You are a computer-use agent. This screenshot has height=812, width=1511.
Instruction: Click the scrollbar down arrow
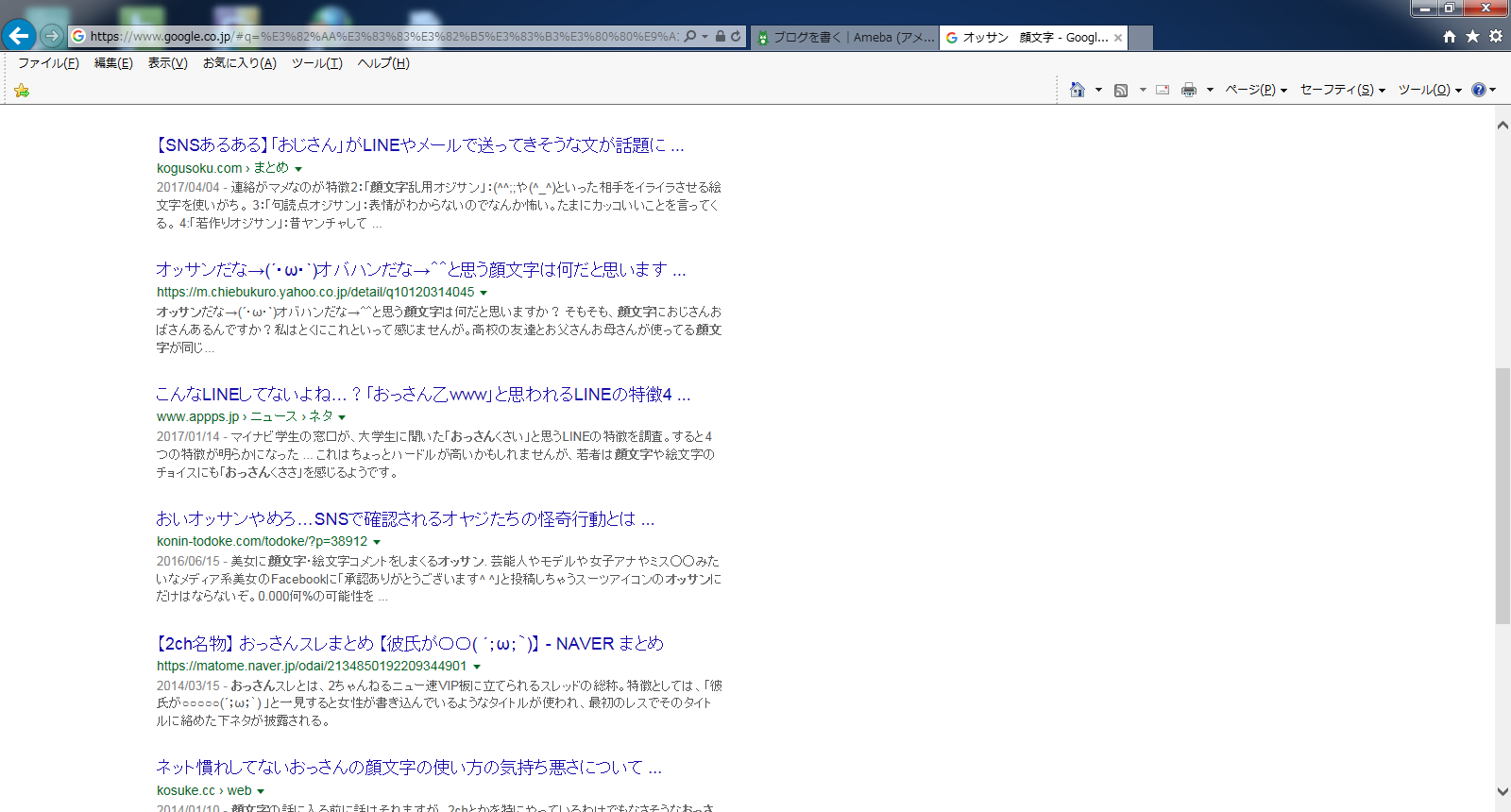click(1503, 791)
